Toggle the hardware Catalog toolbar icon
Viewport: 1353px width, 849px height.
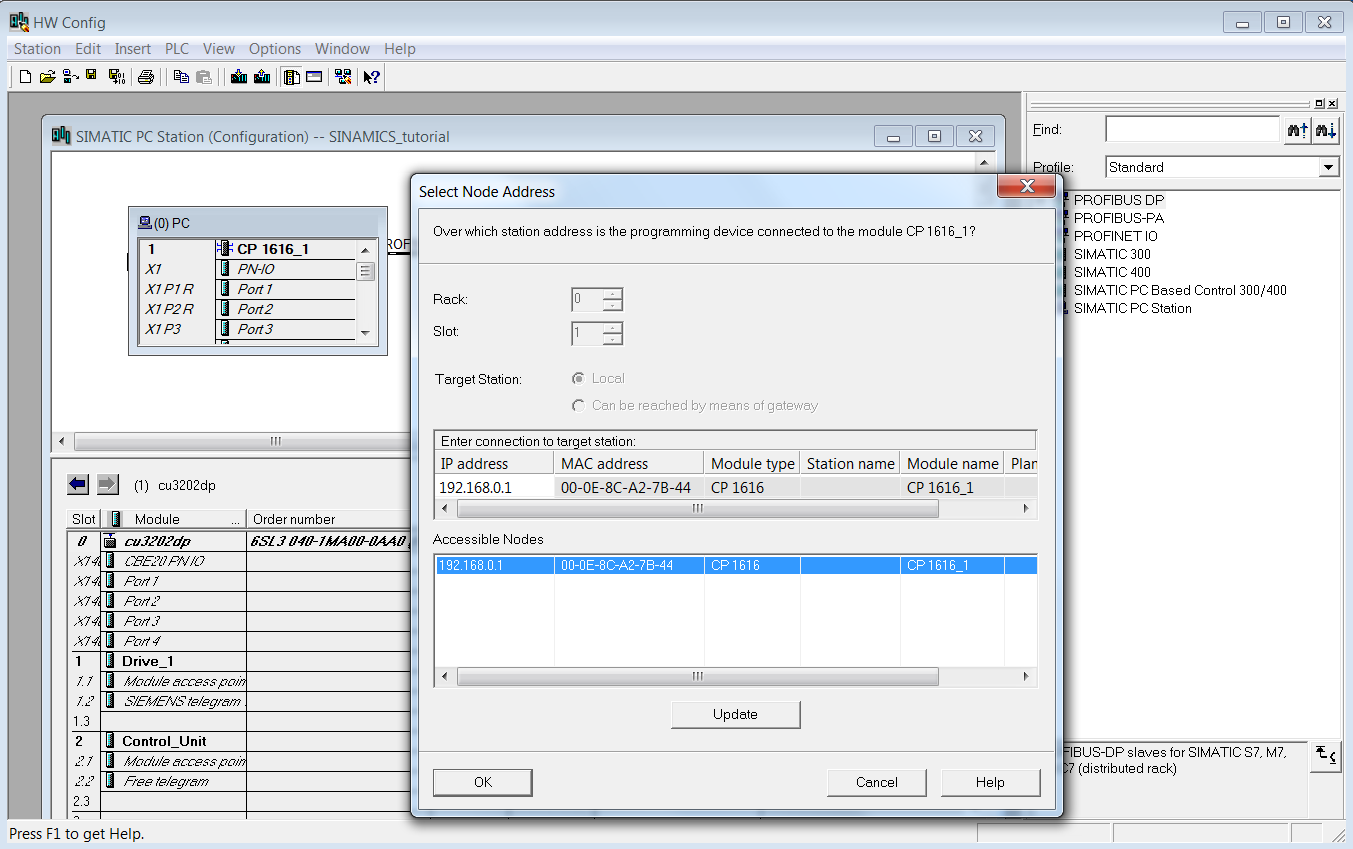pos(292,77)
